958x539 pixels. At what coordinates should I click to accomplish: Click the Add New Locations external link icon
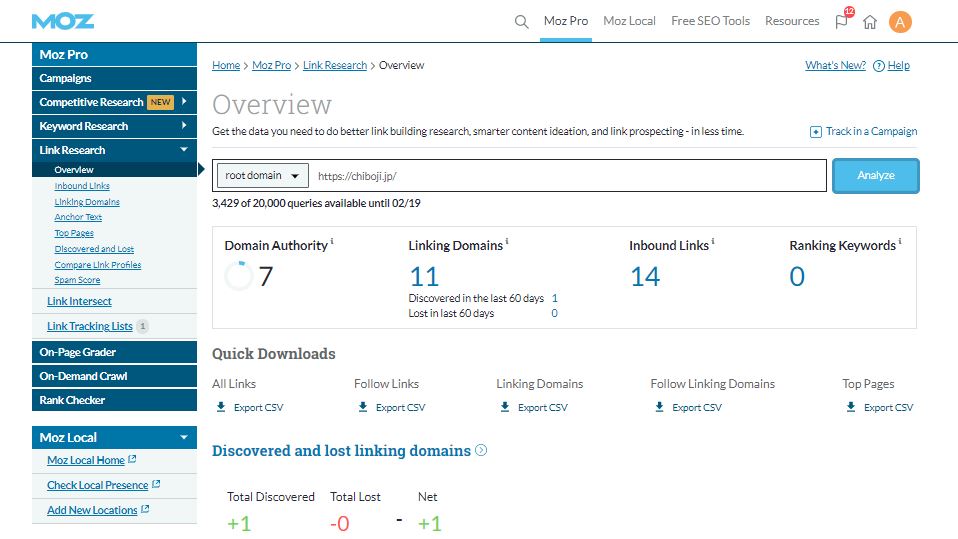click(x=145, y=509)
